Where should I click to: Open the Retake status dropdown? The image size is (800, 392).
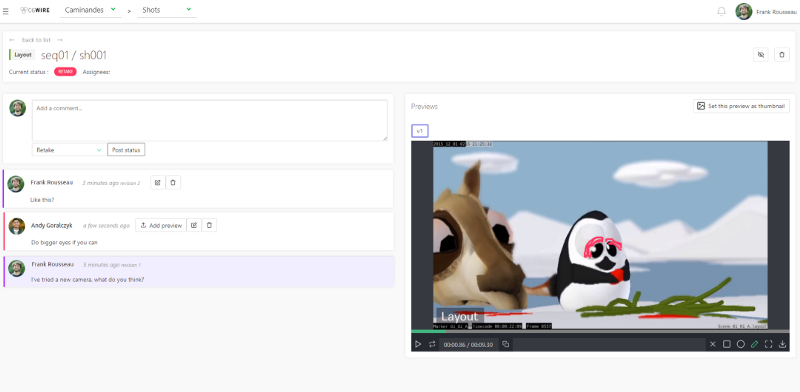(x=69, y=150)
